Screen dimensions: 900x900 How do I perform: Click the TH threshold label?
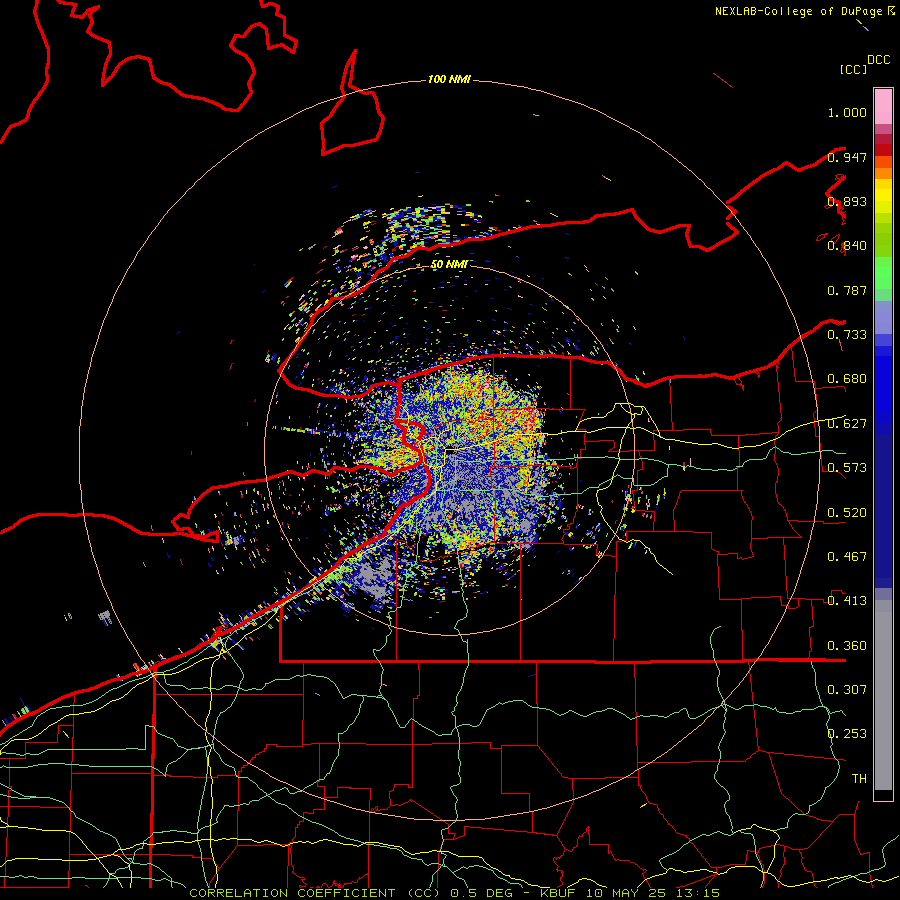pos(859,778)
